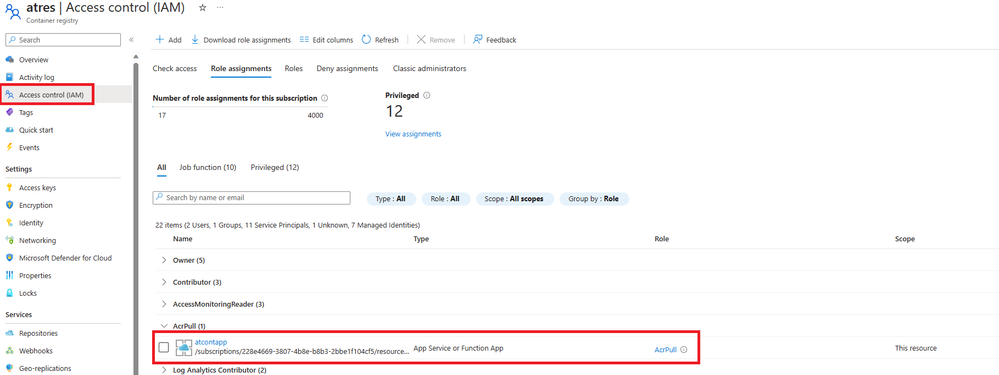Open the Role : All filter

click(x=445, y=199)
